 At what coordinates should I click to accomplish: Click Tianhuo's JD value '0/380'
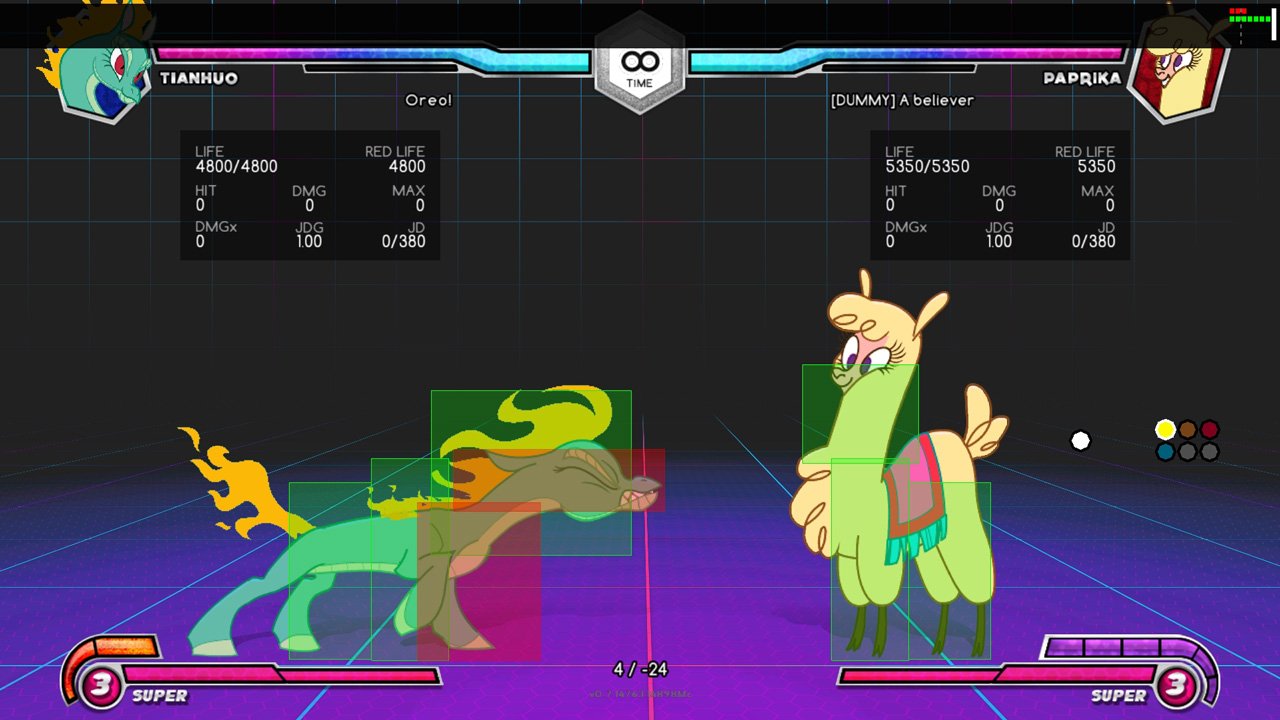[x=403, y=242]
